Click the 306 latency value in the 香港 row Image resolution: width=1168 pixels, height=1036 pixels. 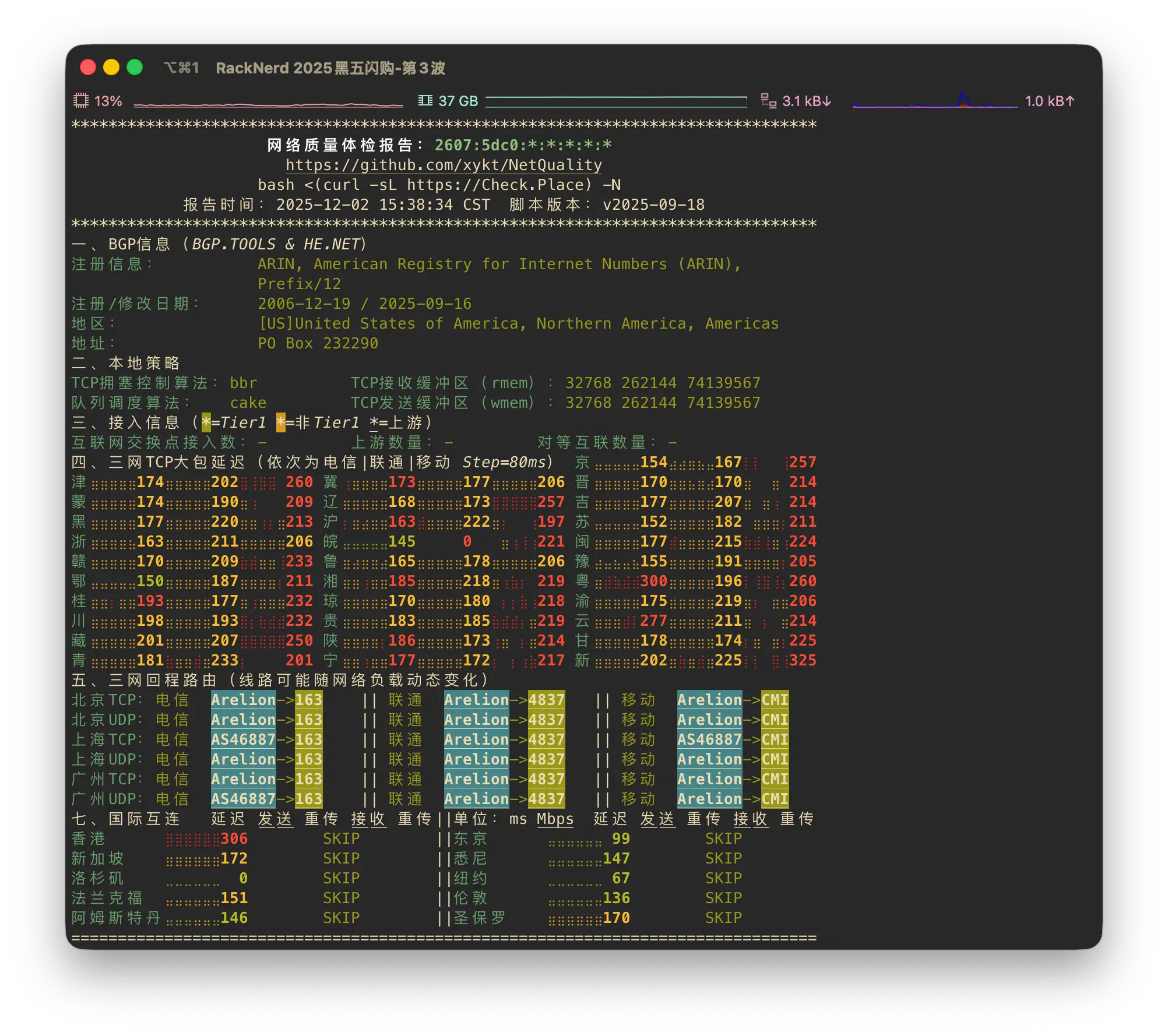click(x=234, y=838)
